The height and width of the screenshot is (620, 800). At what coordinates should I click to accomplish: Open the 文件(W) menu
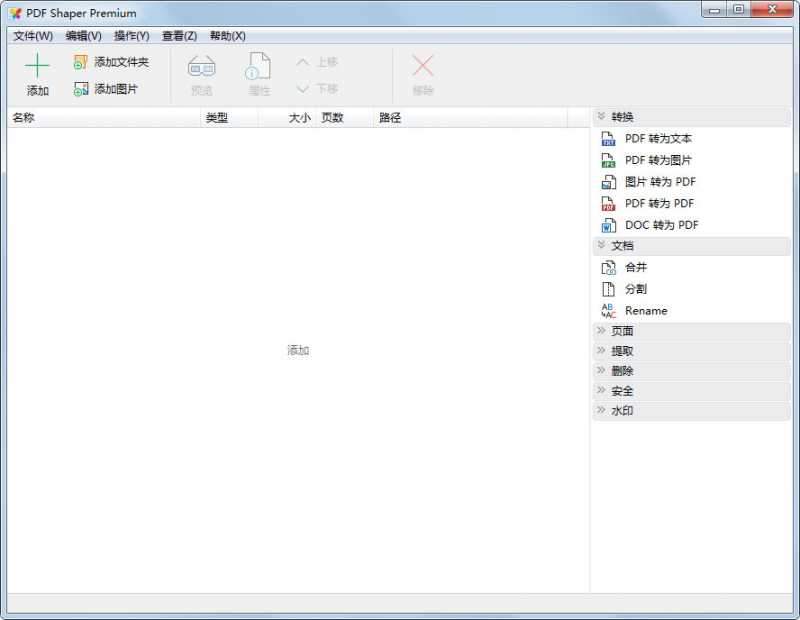point(32,35)
